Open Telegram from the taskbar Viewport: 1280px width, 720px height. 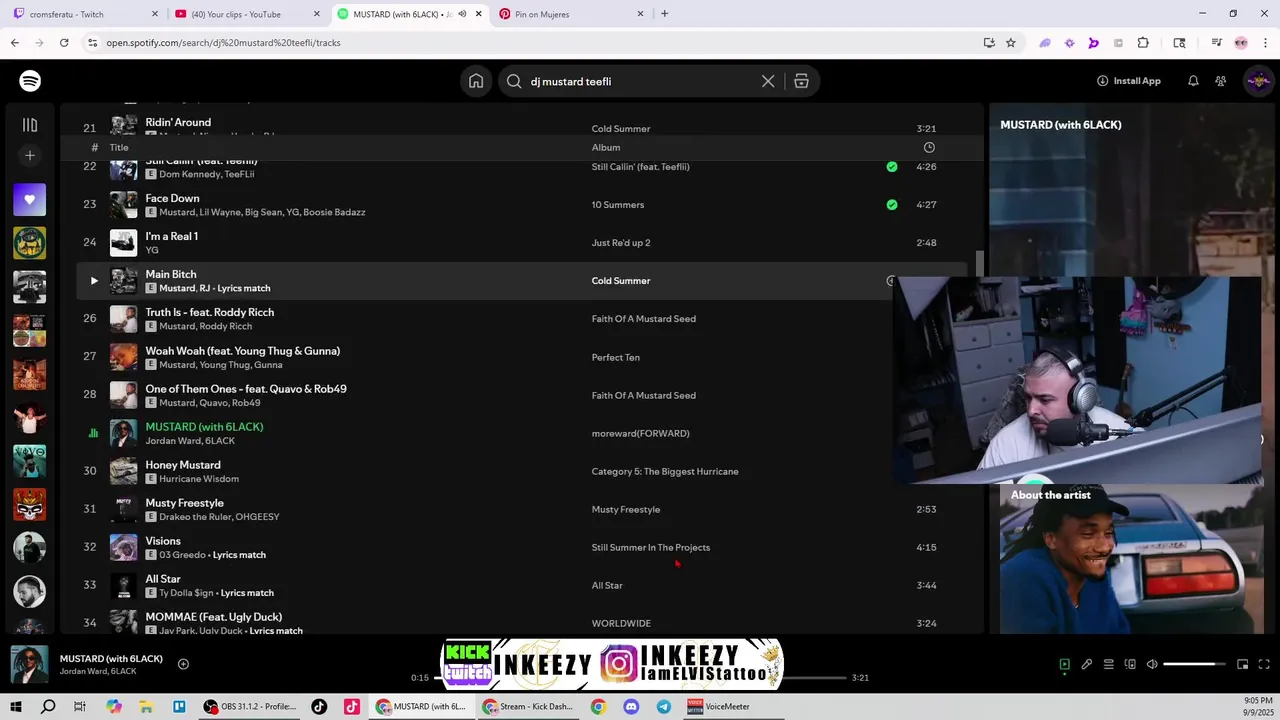pyautogui.click(x=664, y=707)
